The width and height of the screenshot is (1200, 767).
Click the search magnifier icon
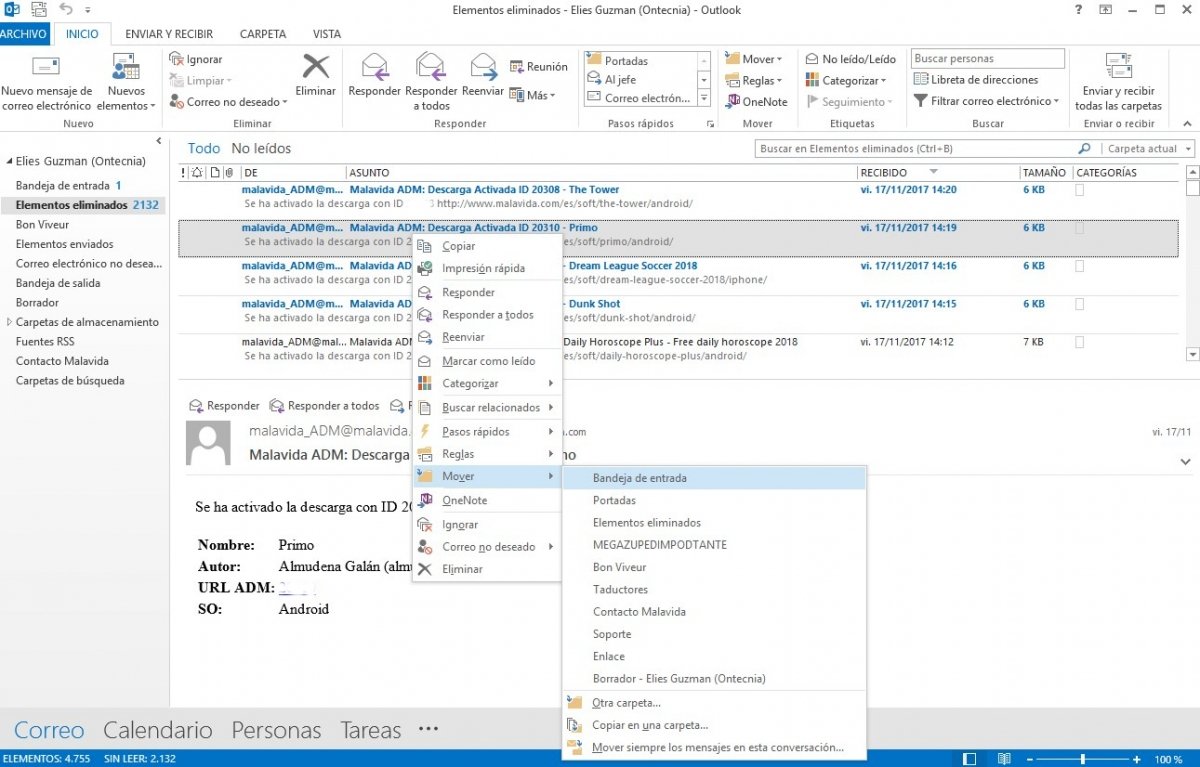[1084, 148]
